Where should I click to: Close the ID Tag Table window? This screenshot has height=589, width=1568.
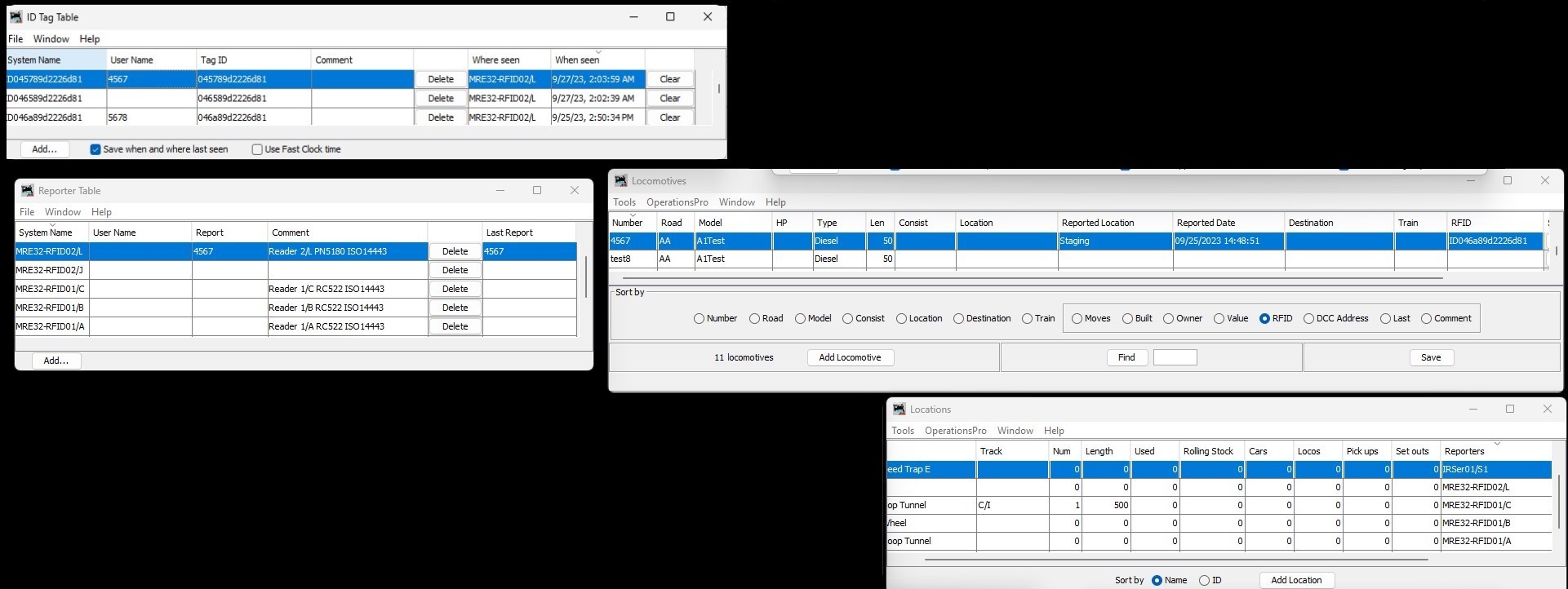708,17
